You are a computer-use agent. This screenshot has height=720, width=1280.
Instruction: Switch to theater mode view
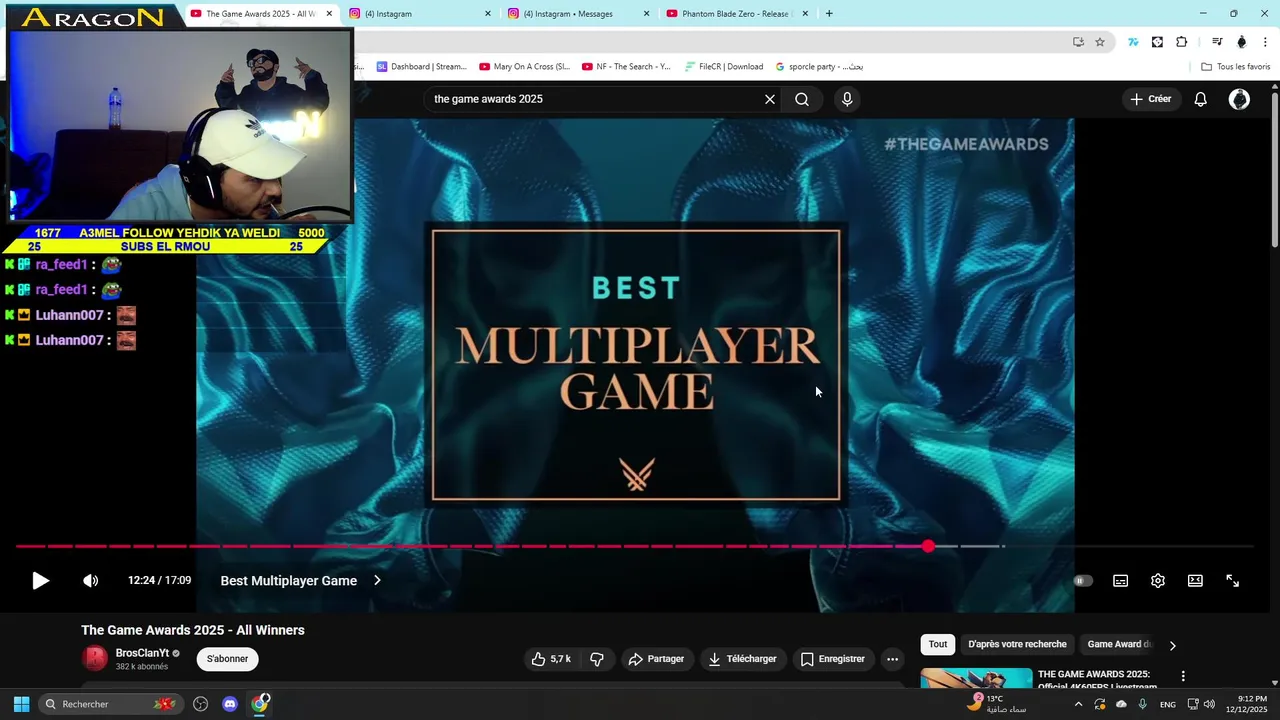[x=1195, y=581]
